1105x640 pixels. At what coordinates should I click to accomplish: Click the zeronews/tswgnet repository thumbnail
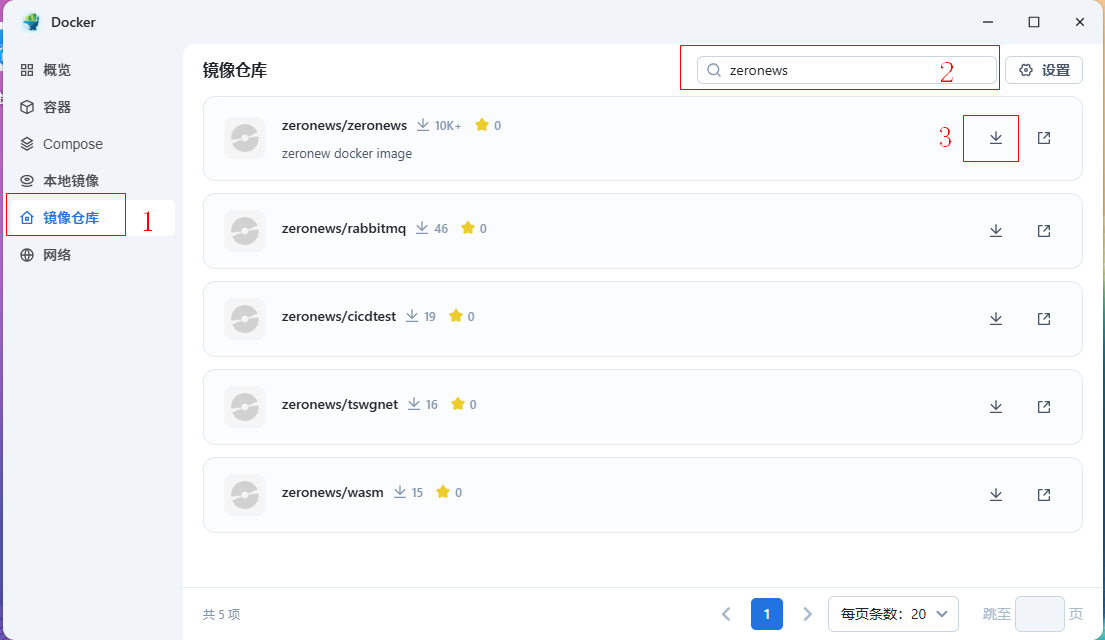click(x=245, y=407)
